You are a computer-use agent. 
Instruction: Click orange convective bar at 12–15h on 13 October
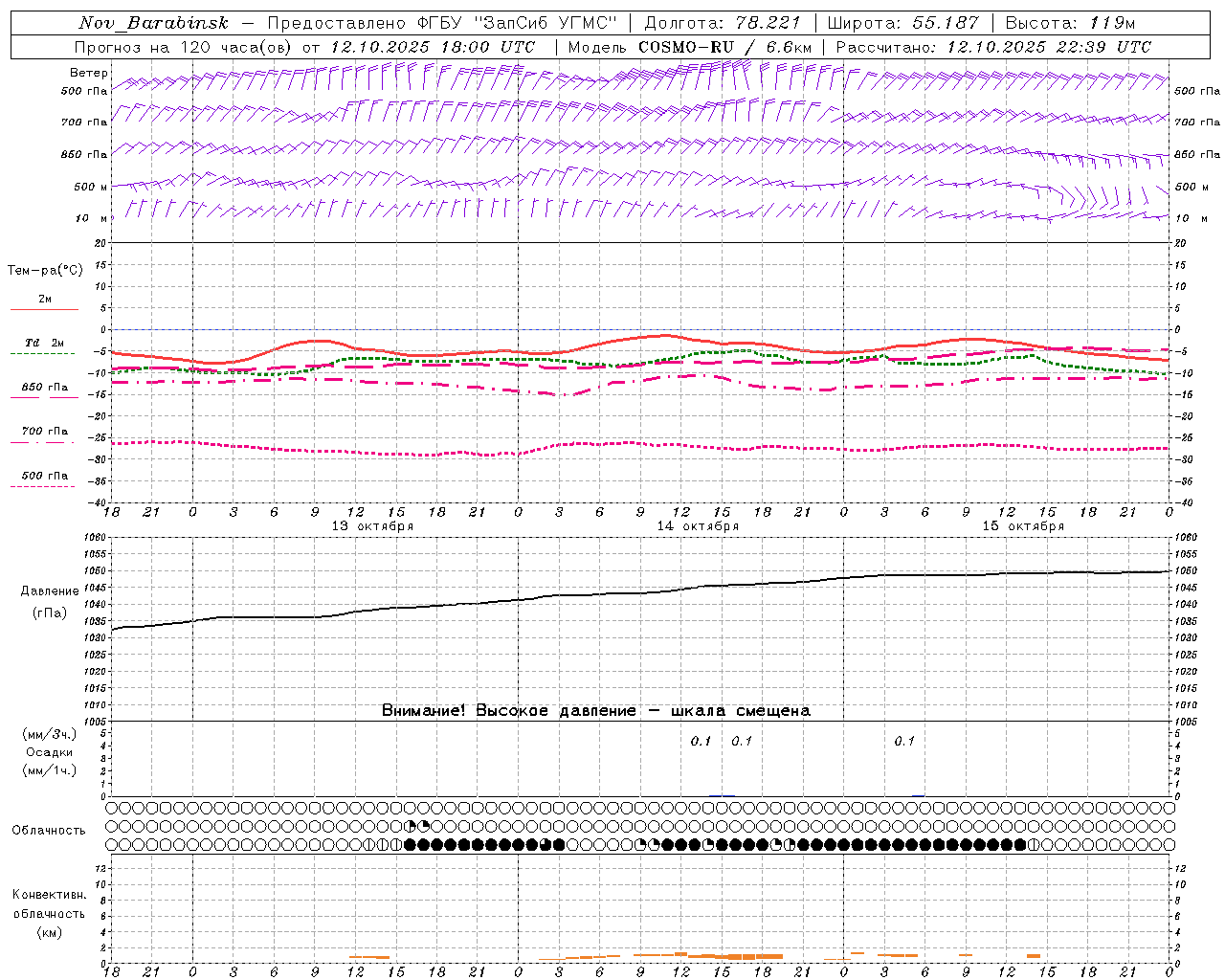[369, 957]
